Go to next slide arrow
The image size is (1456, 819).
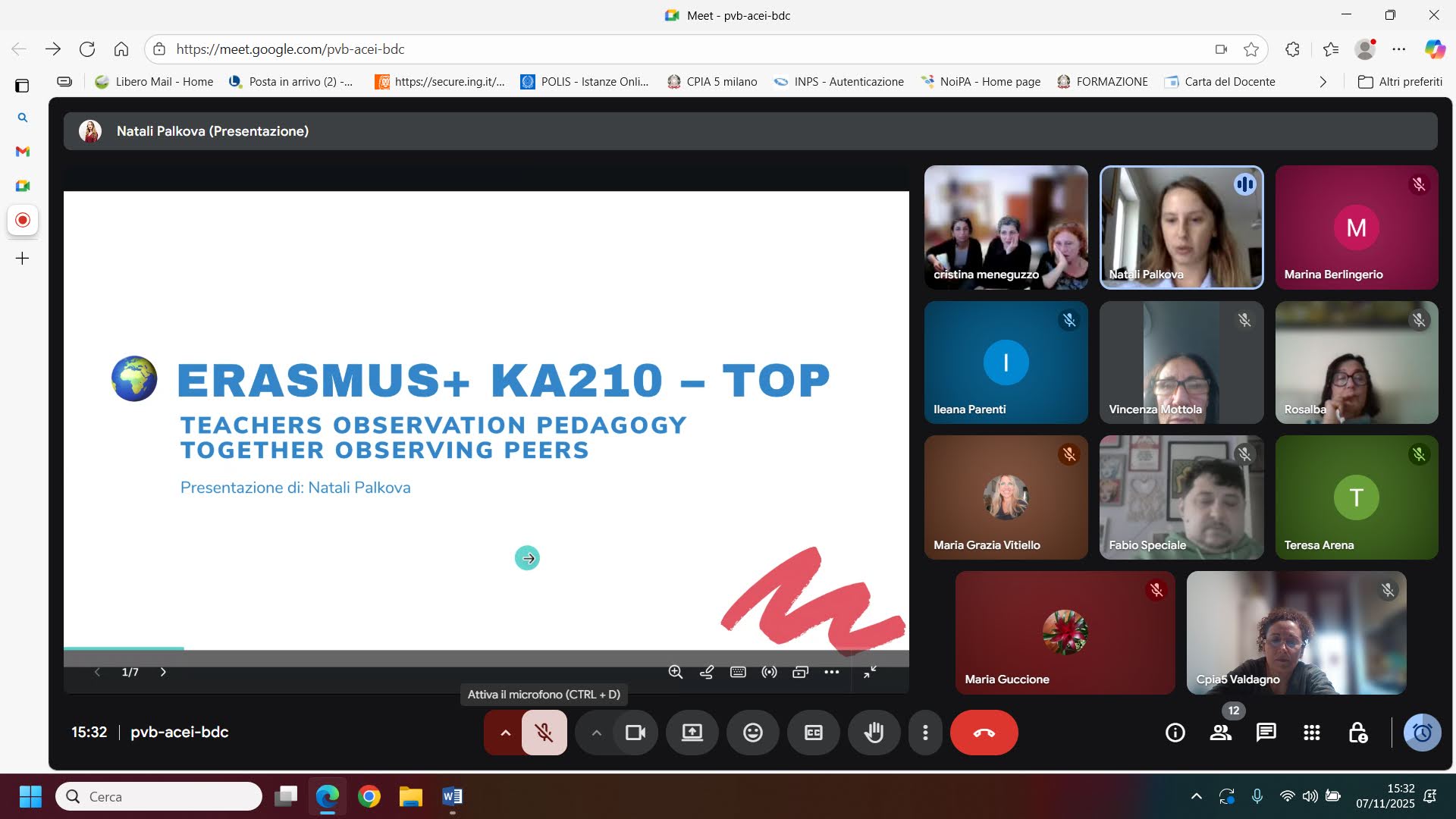point(163,672)
